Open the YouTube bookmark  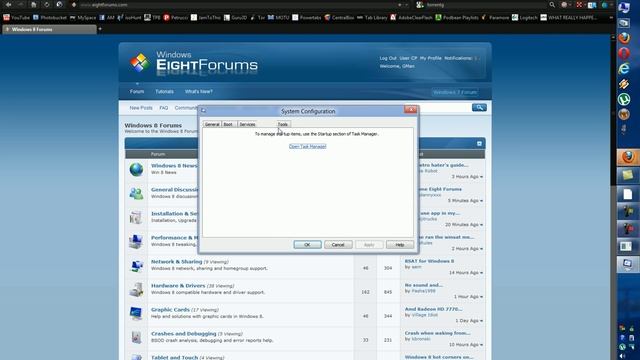pos(16,18)
